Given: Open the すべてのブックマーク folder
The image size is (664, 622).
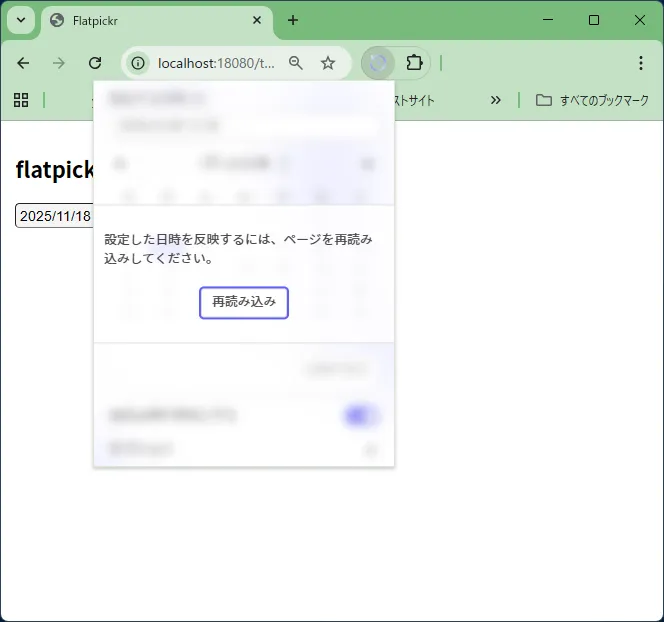Looking at the screenshot, I should pyautogui.click(x=592, y=100).
